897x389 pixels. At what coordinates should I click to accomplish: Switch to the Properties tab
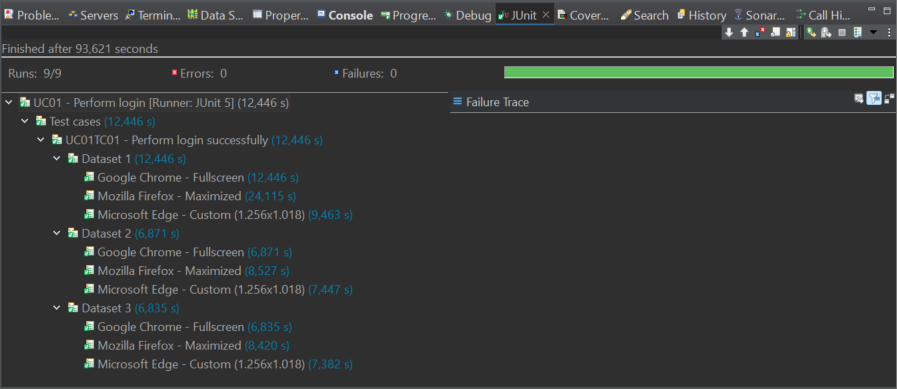tap(281, 15)
